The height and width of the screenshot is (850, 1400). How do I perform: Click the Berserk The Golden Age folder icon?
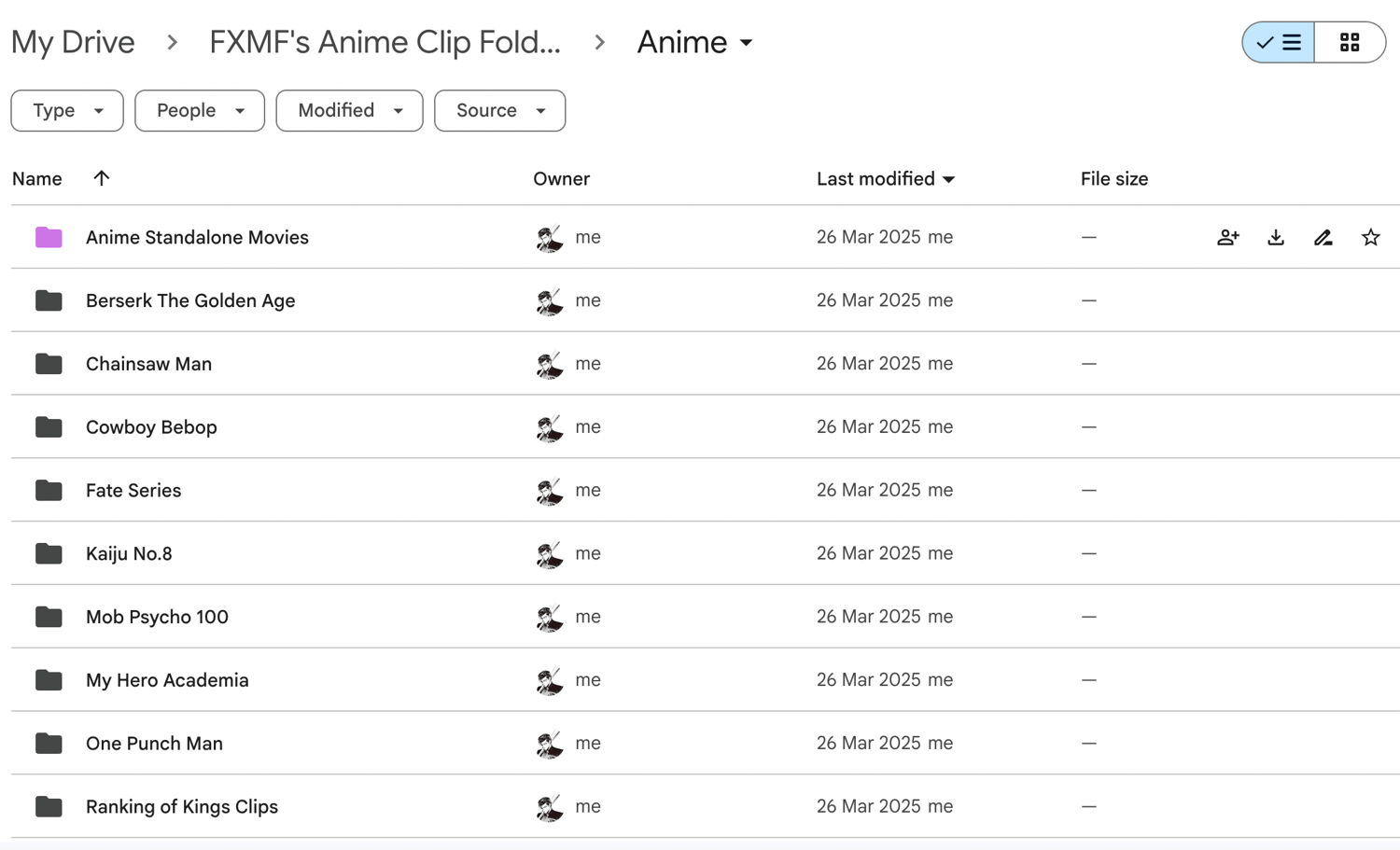(x=49, y=300)
